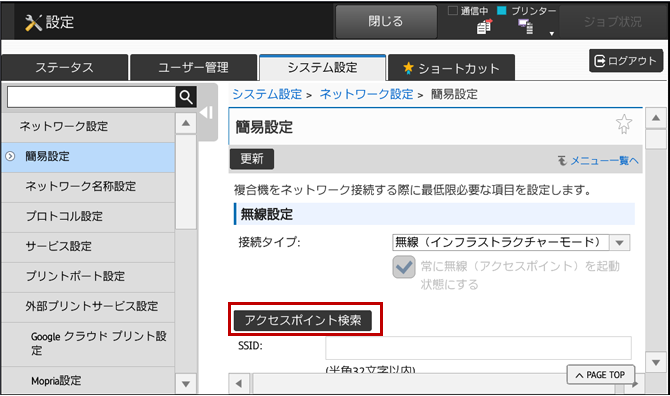This screenshot has width=670, height=396.
Task: Click the SSID input field
Action: coord(478,348)
